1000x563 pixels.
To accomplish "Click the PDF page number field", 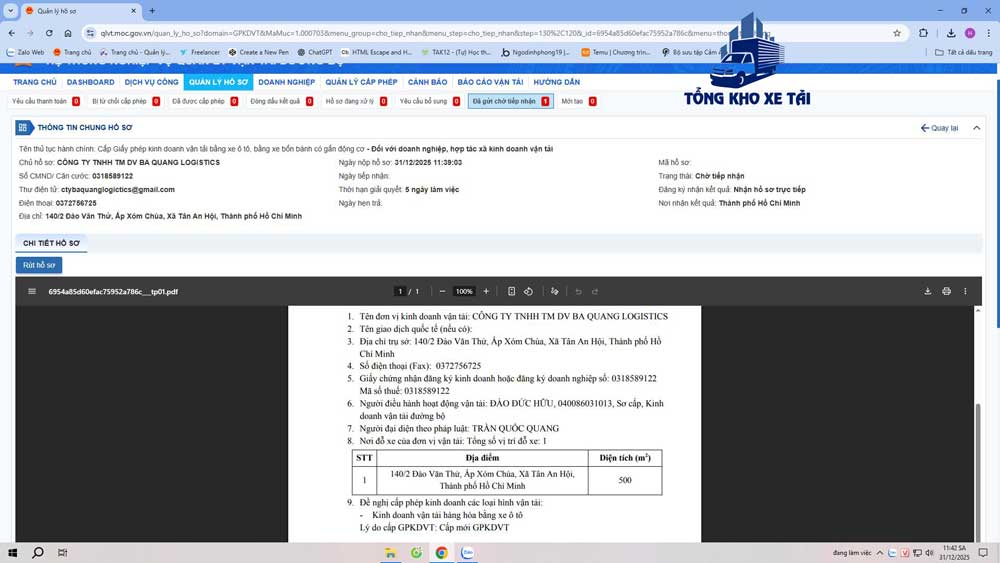I will [x=400, y=292].
